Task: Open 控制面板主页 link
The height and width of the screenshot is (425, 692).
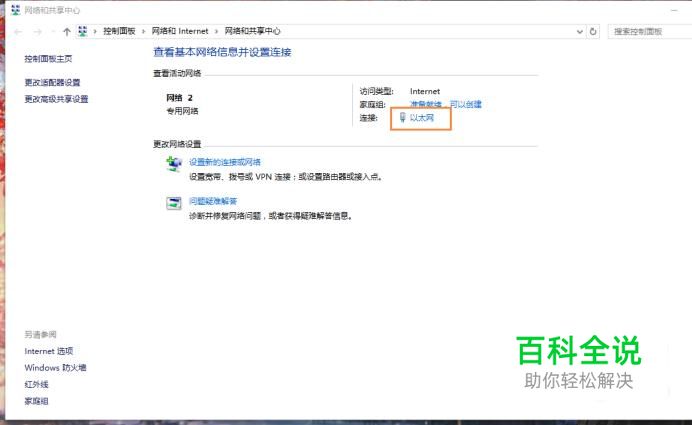Action: coord(48,59)
